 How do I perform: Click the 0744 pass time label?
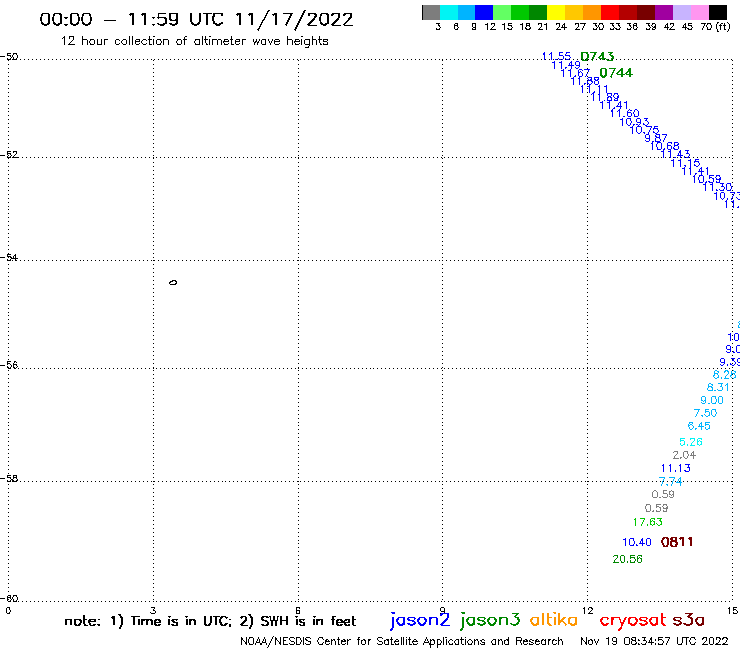(x=616, y=73)
